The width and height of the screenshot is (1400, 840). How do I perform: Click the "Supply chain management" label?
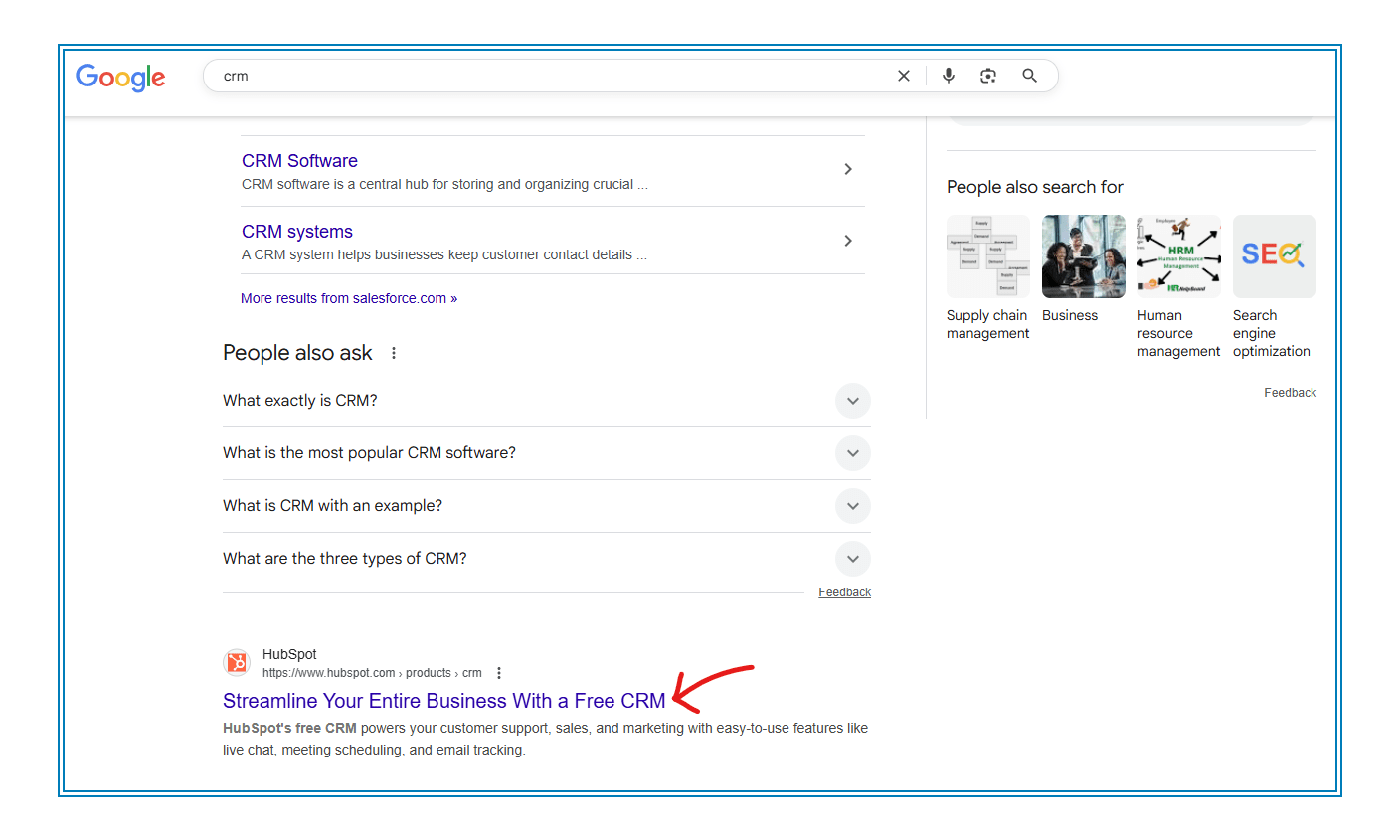(987, 324)
